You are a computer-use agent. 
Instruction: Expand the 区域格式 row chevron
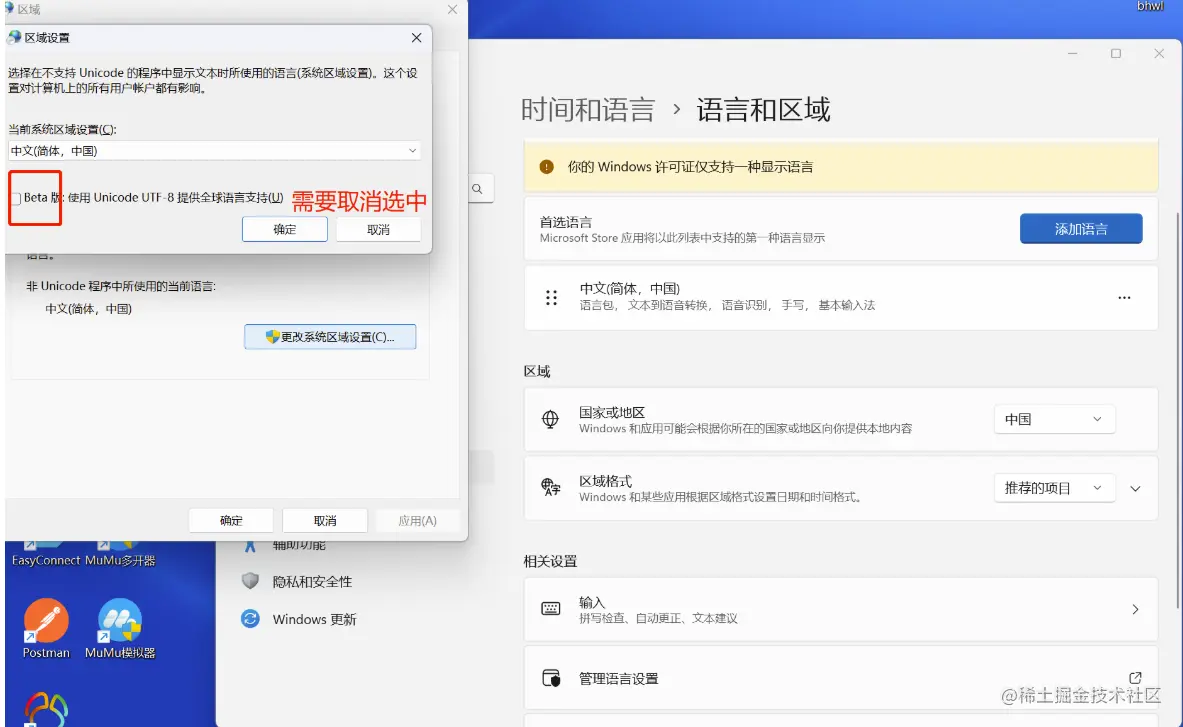1135,489
